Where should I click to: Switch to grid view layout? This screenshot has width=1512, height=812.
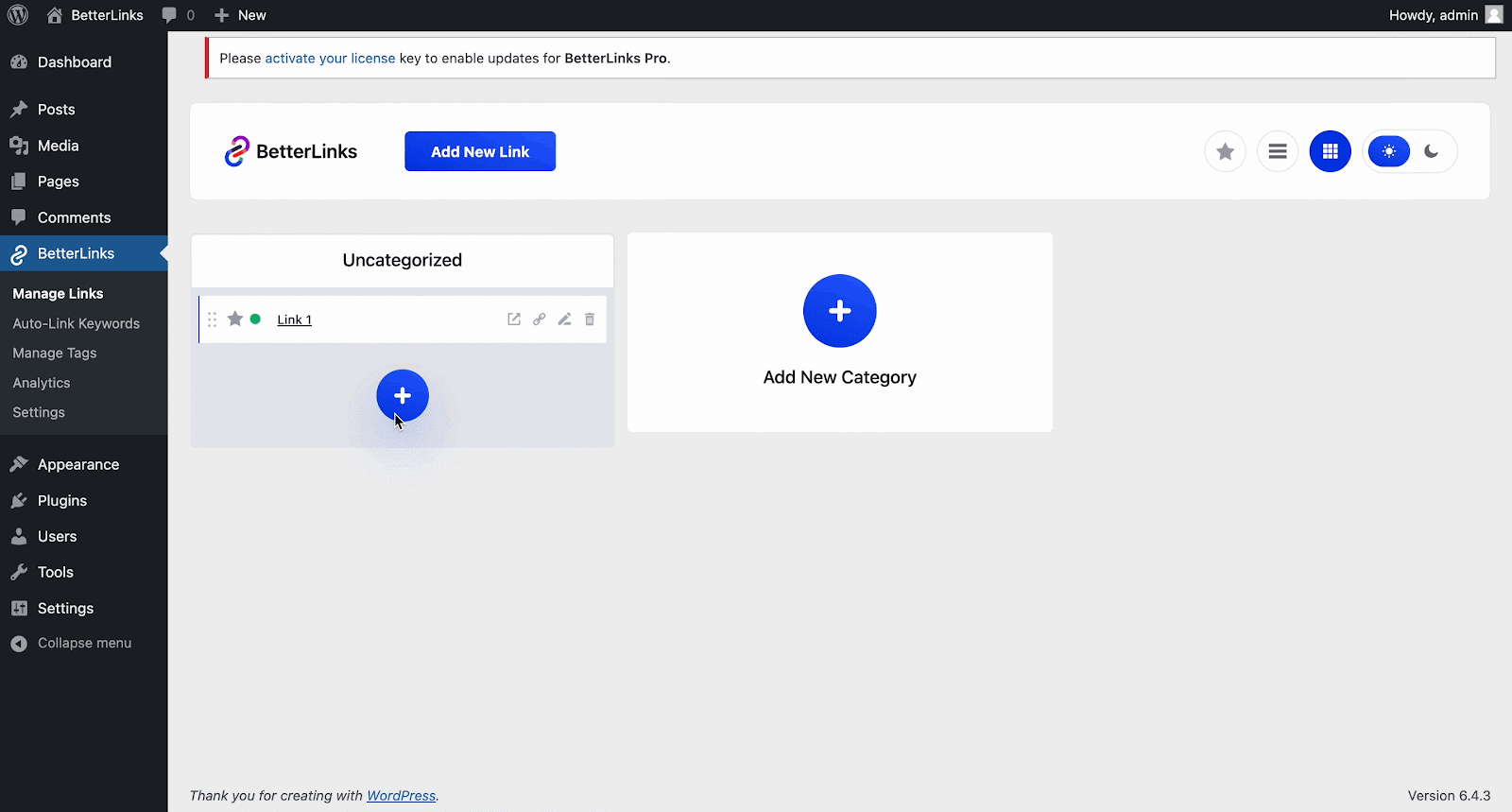1331,151
